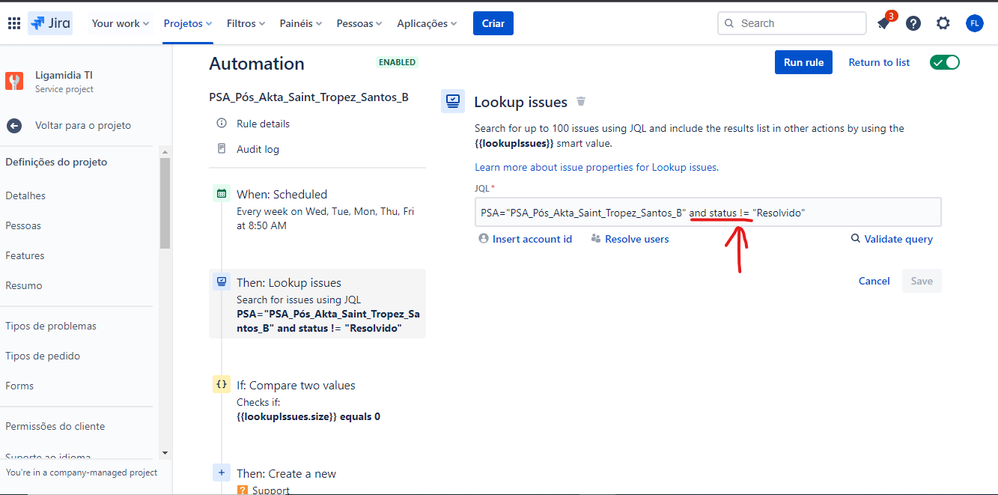
Task: Open the help question mark icon
Action: point(913,24)
